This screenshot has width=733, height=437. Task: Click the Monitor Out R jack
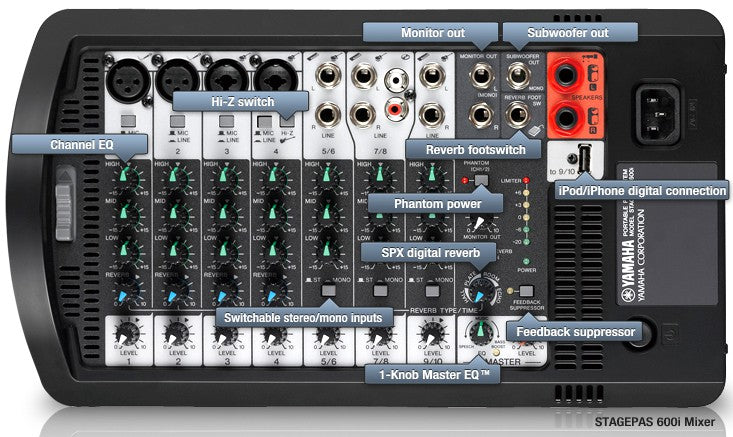(x=481, y=115)
